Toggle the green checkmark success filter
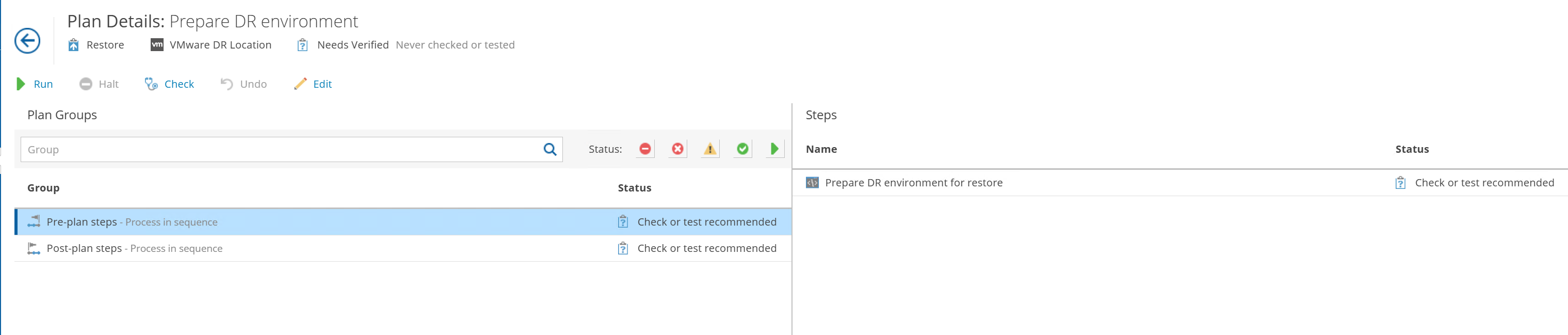The width and height of the screenshot is (1568, 335). coord(742,149)
